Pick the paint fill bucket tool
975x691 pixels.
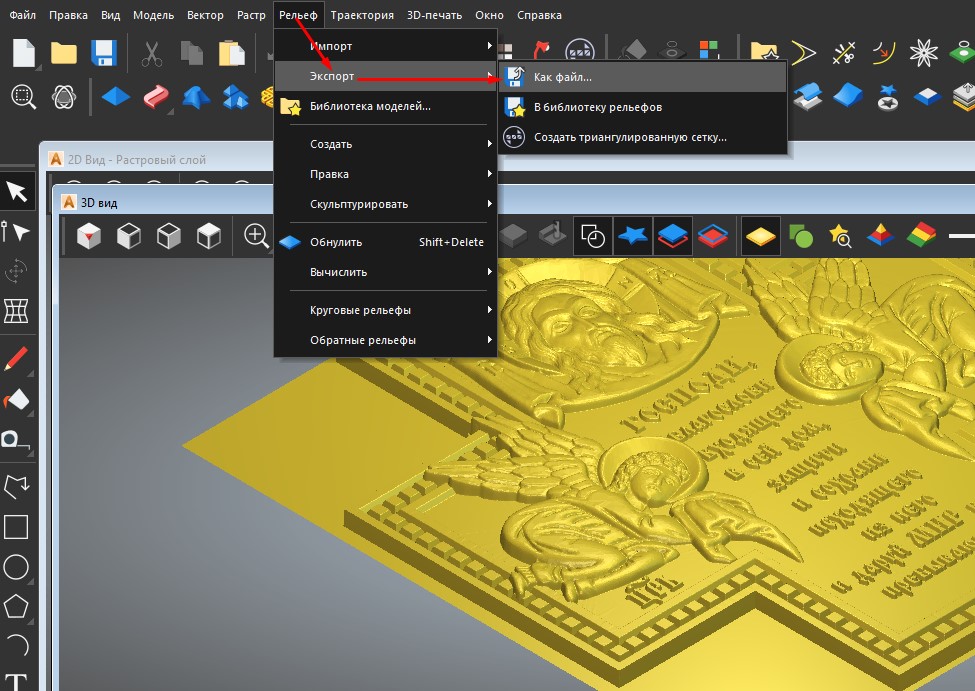click(x=16, y=400)
